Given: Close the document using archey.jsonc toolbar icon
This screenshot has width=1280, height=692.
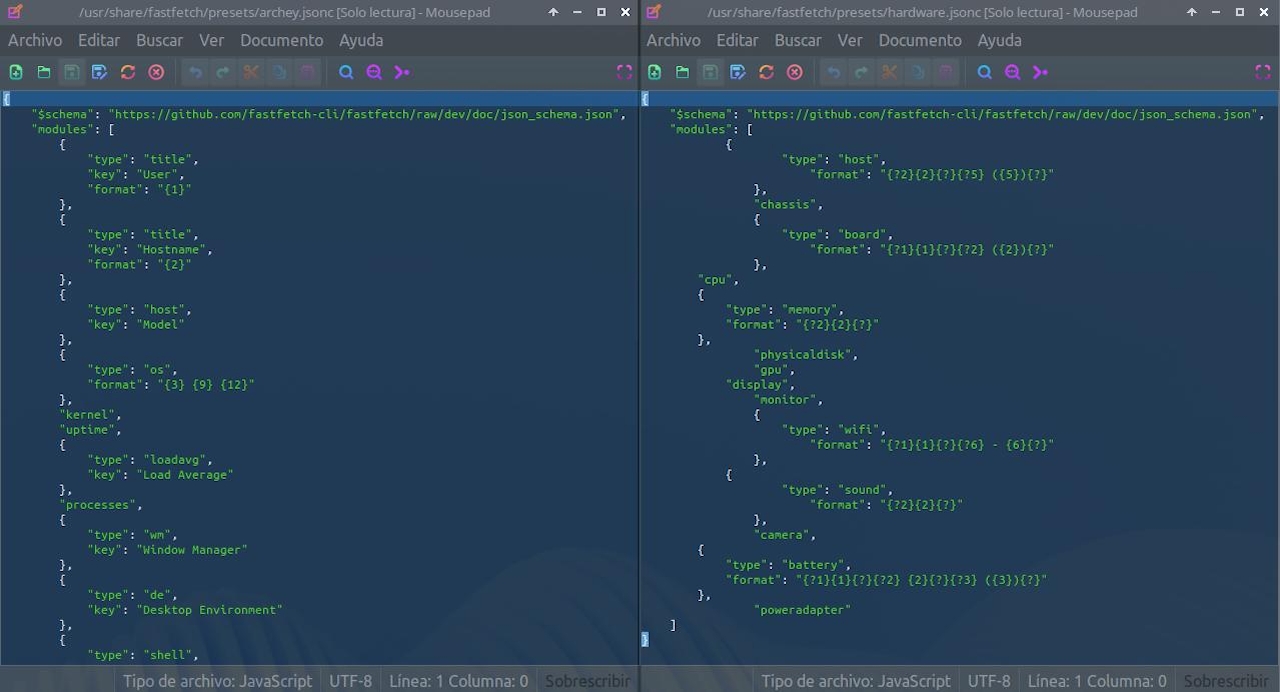Looking at the screenshot, I should [x=156, y=72].
